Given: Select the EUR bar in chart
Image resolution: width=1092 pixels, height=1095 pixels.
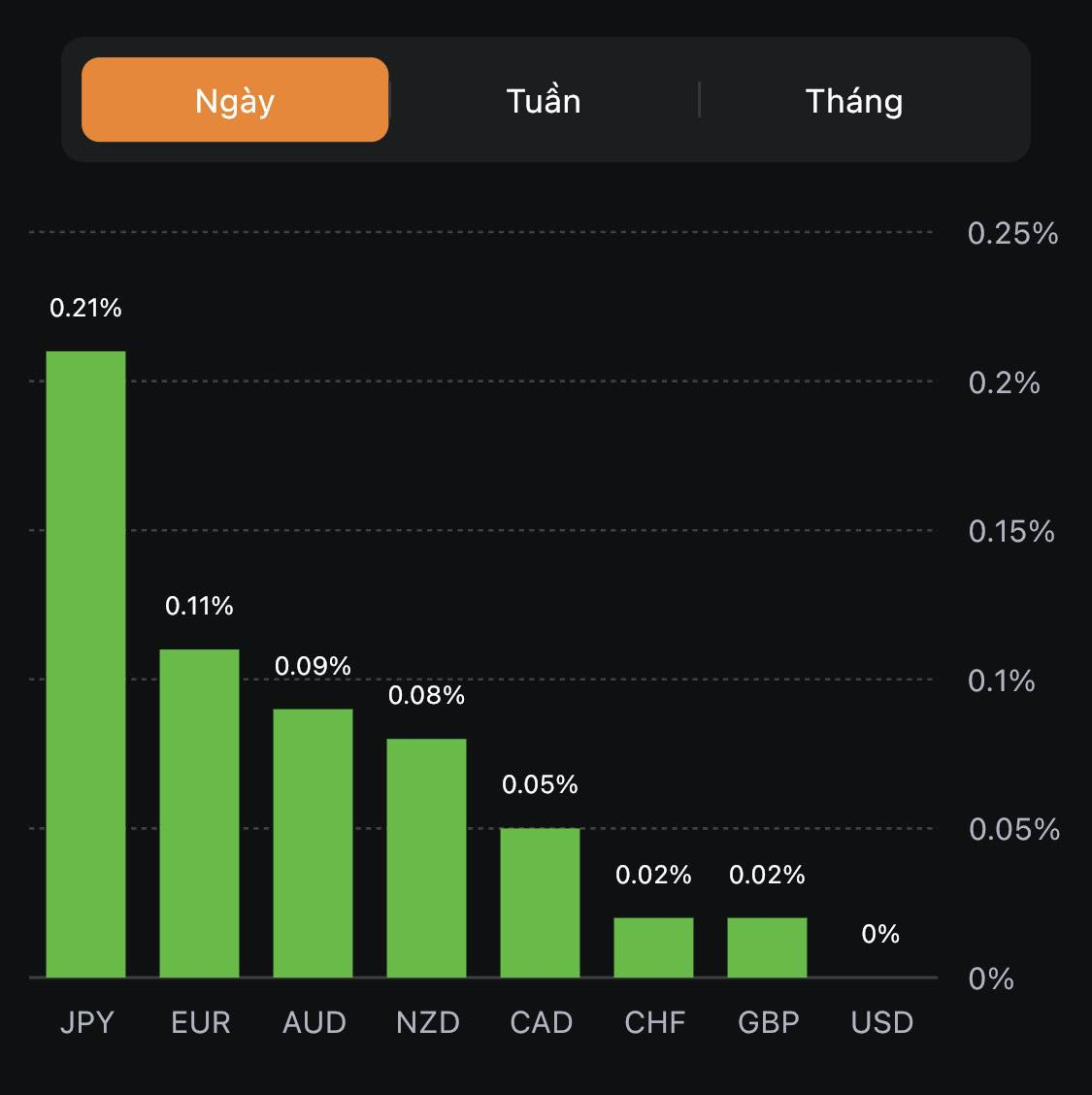Looking at the screenshot, I should tap(199, 813).
